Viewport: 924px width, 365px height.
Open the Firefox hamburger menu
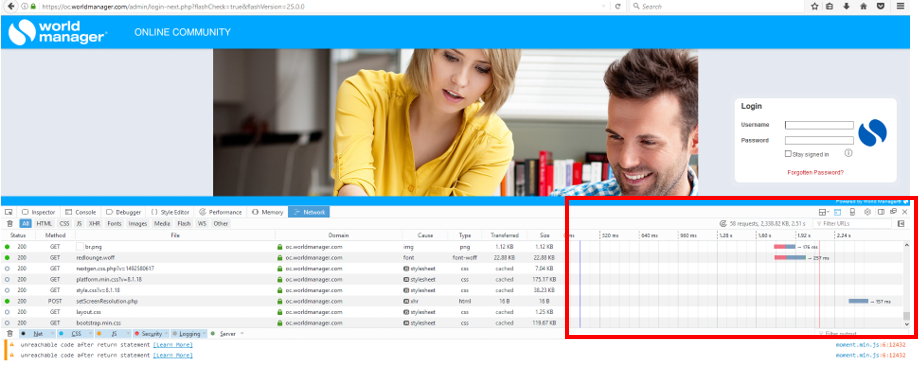tap(900, 6)
